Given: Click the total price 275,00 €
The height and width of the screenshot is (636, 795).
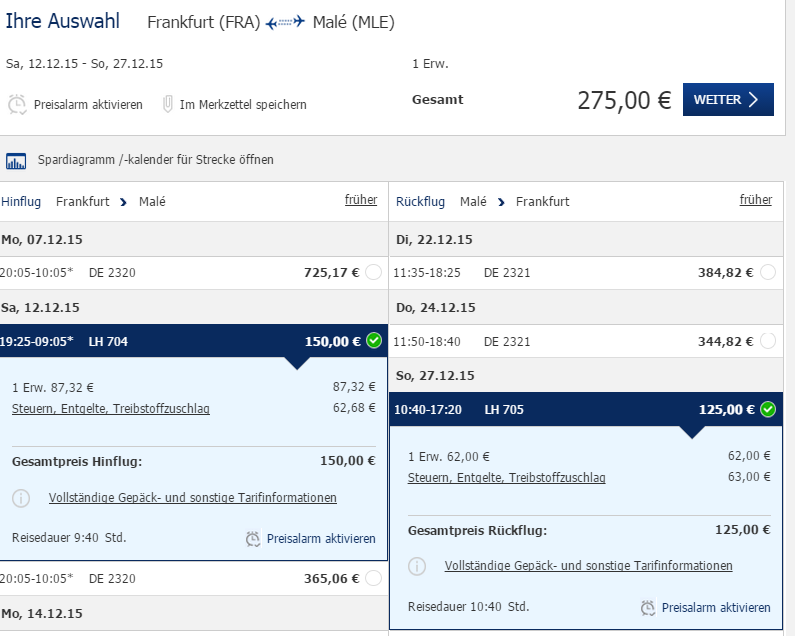Looking at the screenshot, I should (624, 100).
